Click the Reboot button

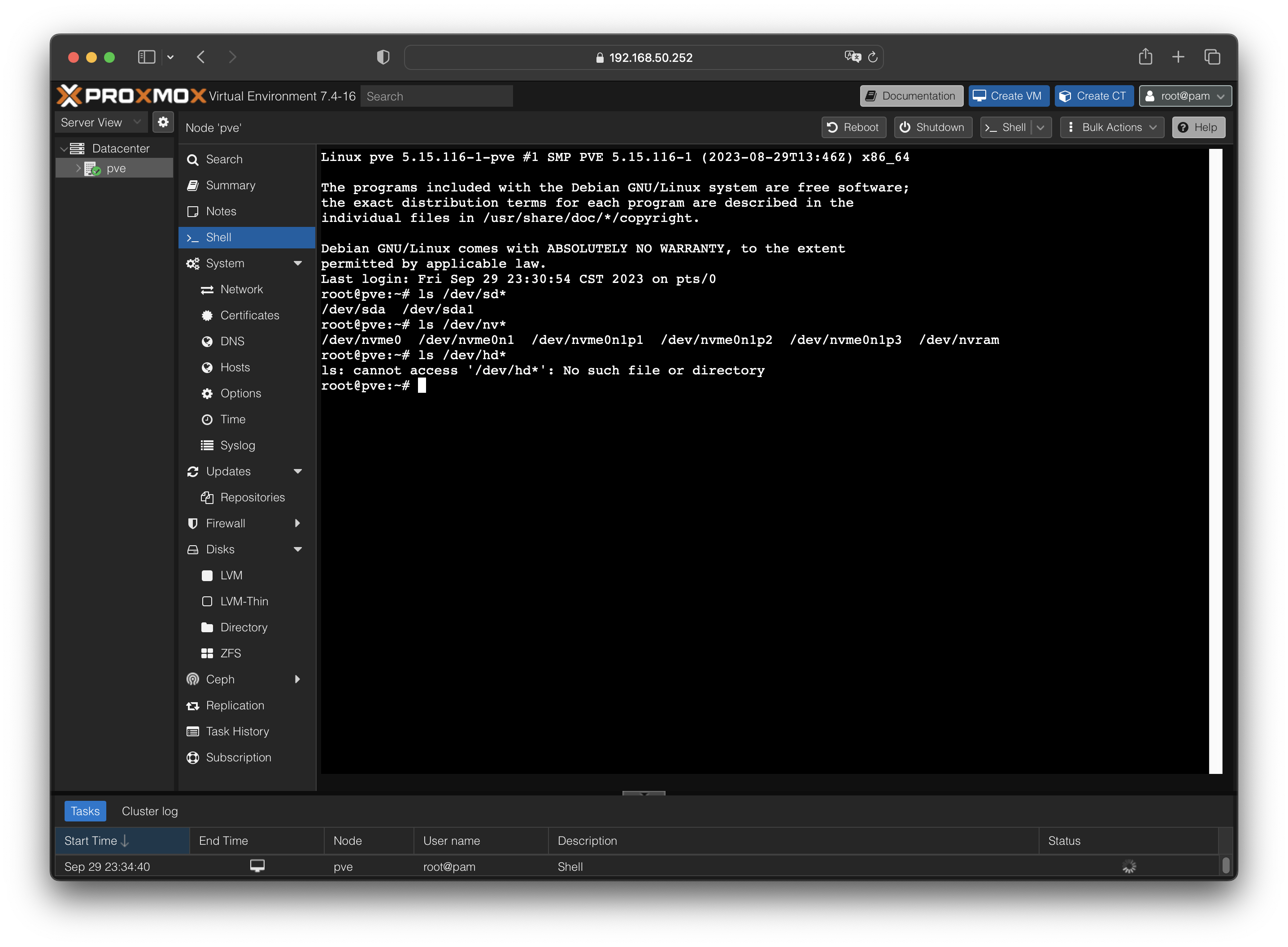pos(853,127)
